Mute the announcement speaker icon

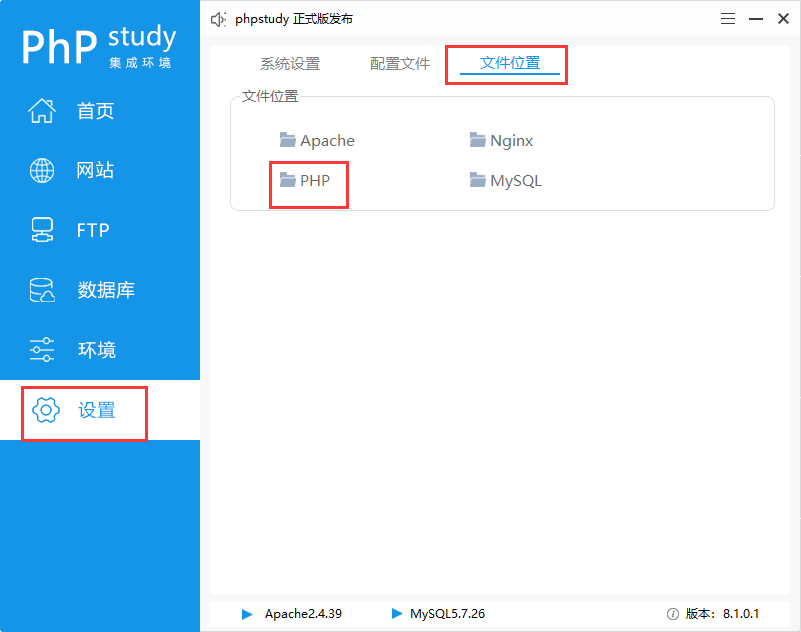tap(217, 18)
